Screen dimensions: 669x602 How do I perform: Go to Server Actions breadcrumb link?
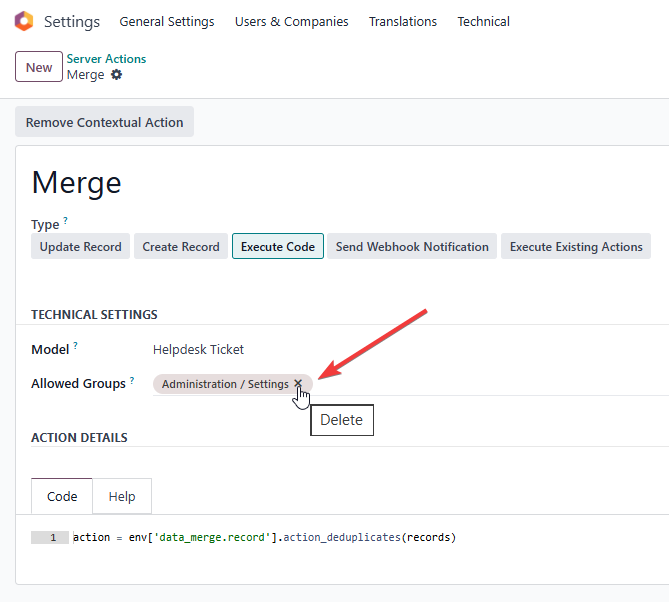[106, 59]
